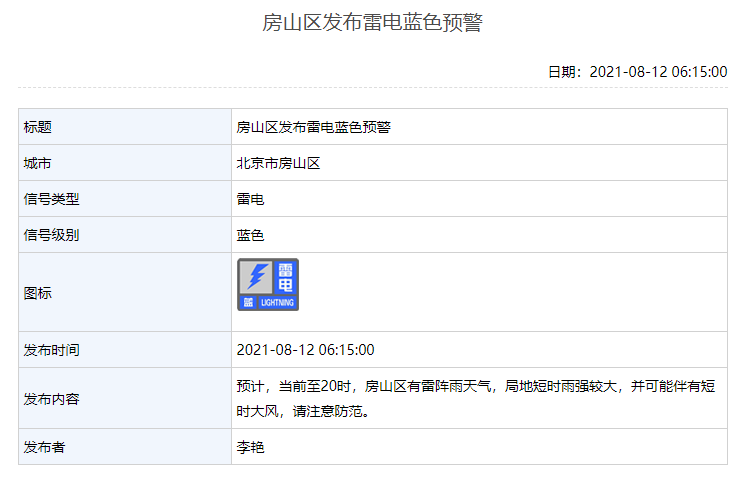This screenshot has width=754, height=503.
Task: Click the LIGHTNING caption on the warning icon
Action: [277, 301]
